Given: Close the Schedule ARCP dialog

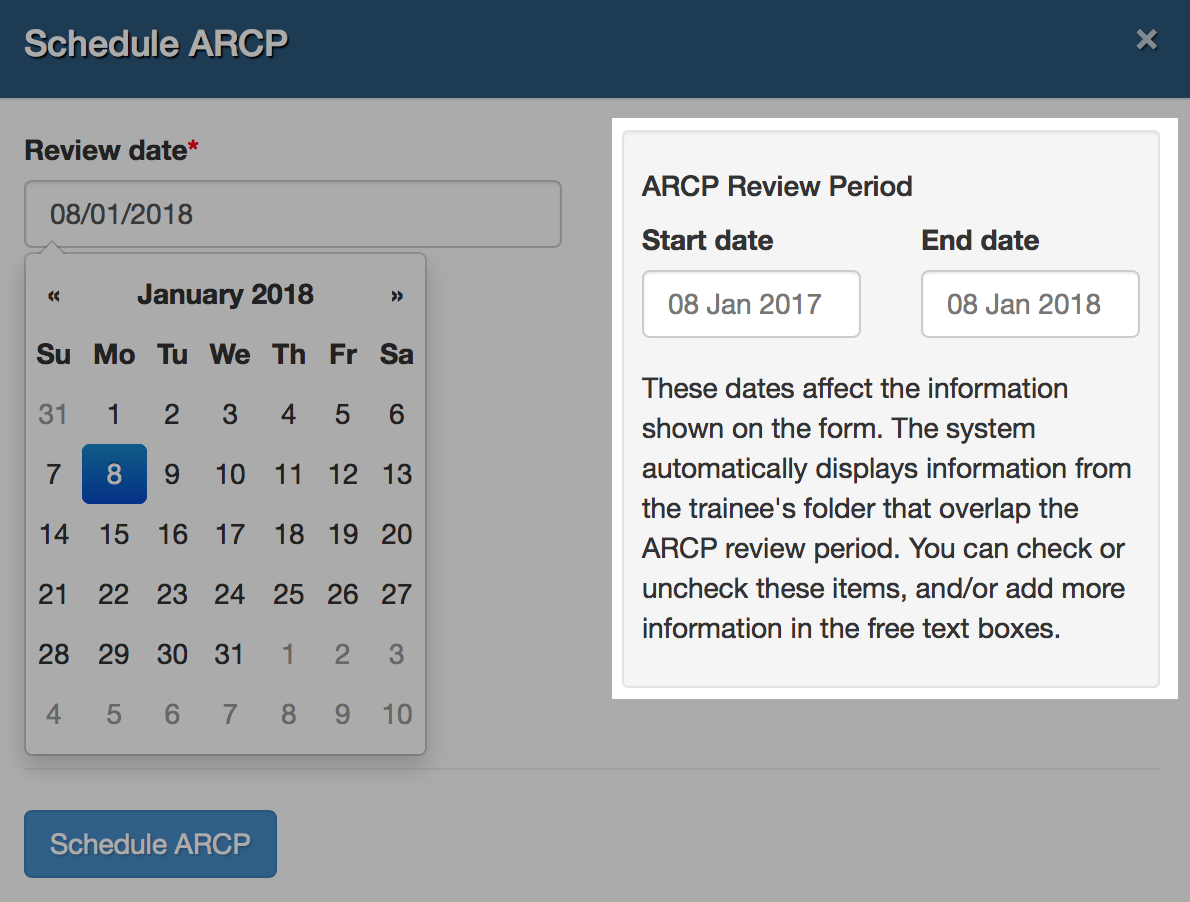Looking at the screenshot, I should (x=1146, y=40).
